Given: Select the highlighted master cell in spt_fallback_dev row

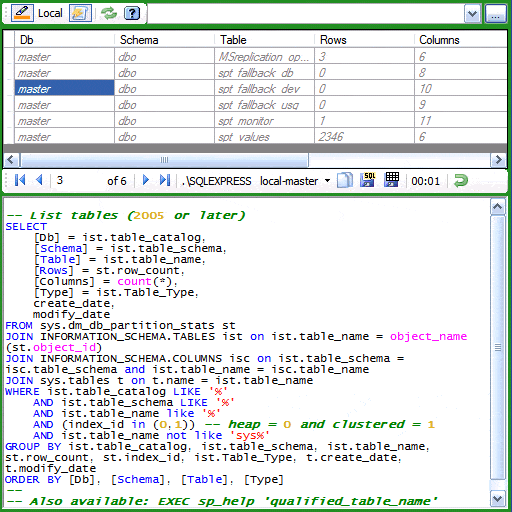Looking at the screenshot, I should pos(64,89).
